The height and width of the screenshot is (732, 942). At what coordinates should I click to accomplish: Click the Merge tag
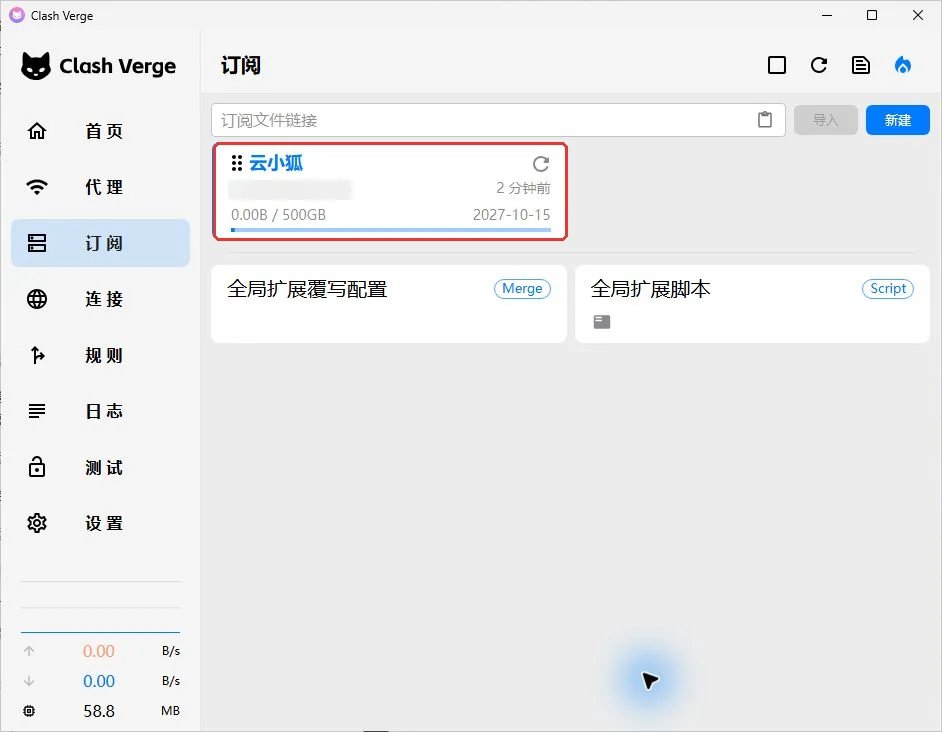(x=522, y=288)
